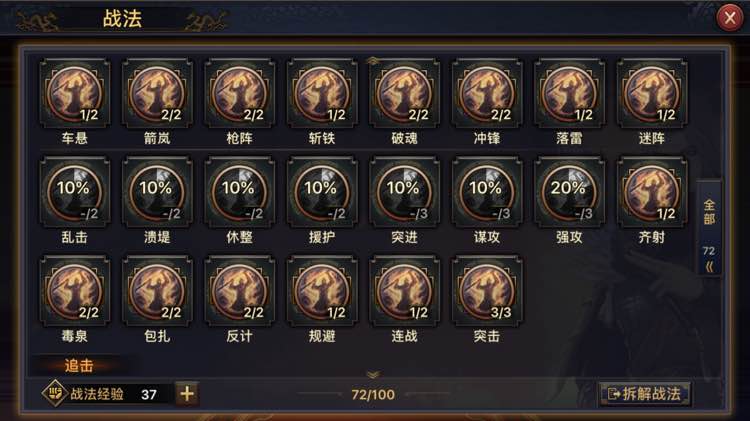
Task: Click the 战法经验 experience icon
Action: pyautogui.click(x=55, y=394)
